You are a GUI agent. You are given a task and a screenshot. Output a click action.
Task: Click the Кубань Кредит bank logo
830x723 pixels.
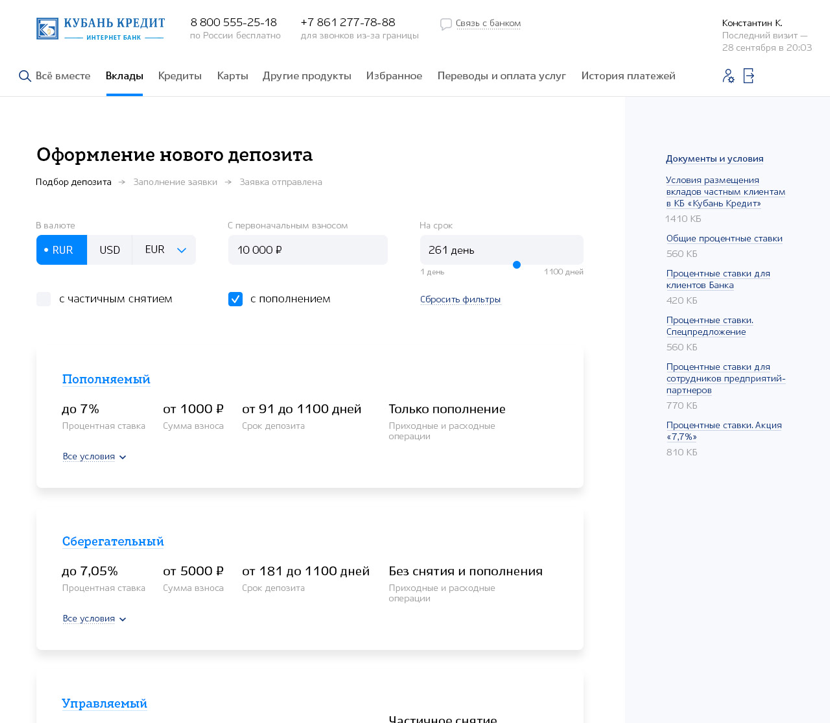pyautogui.click(x=100, y=28)
